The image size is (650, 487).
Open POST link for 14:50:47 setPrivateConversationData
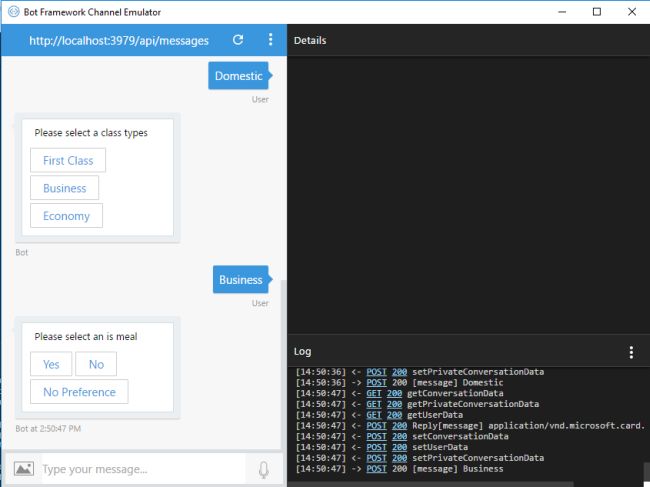point(376,458)
